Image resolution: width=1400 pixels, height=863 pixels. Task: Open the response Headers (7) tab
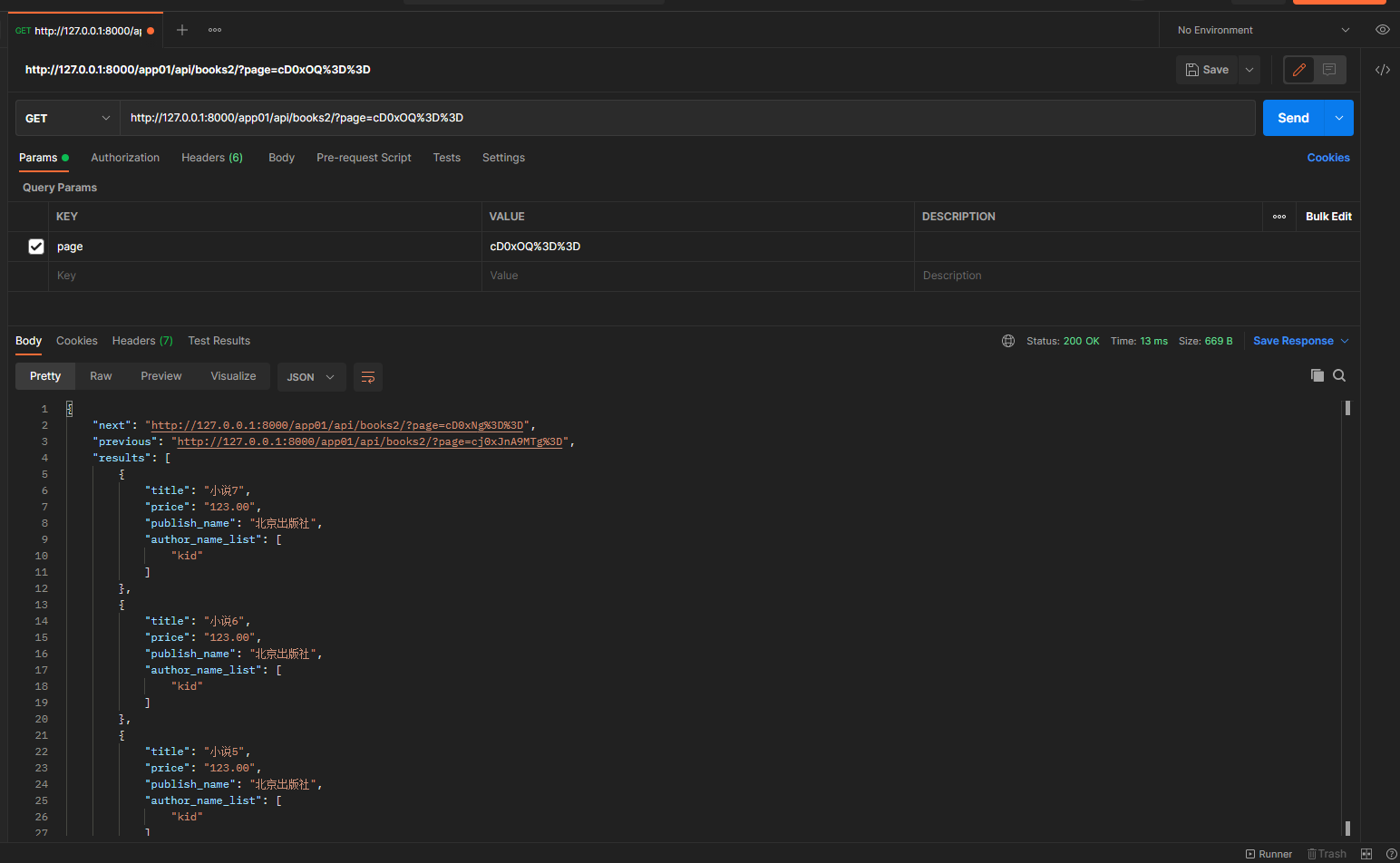pyautogui.click(x=142, y=341)
